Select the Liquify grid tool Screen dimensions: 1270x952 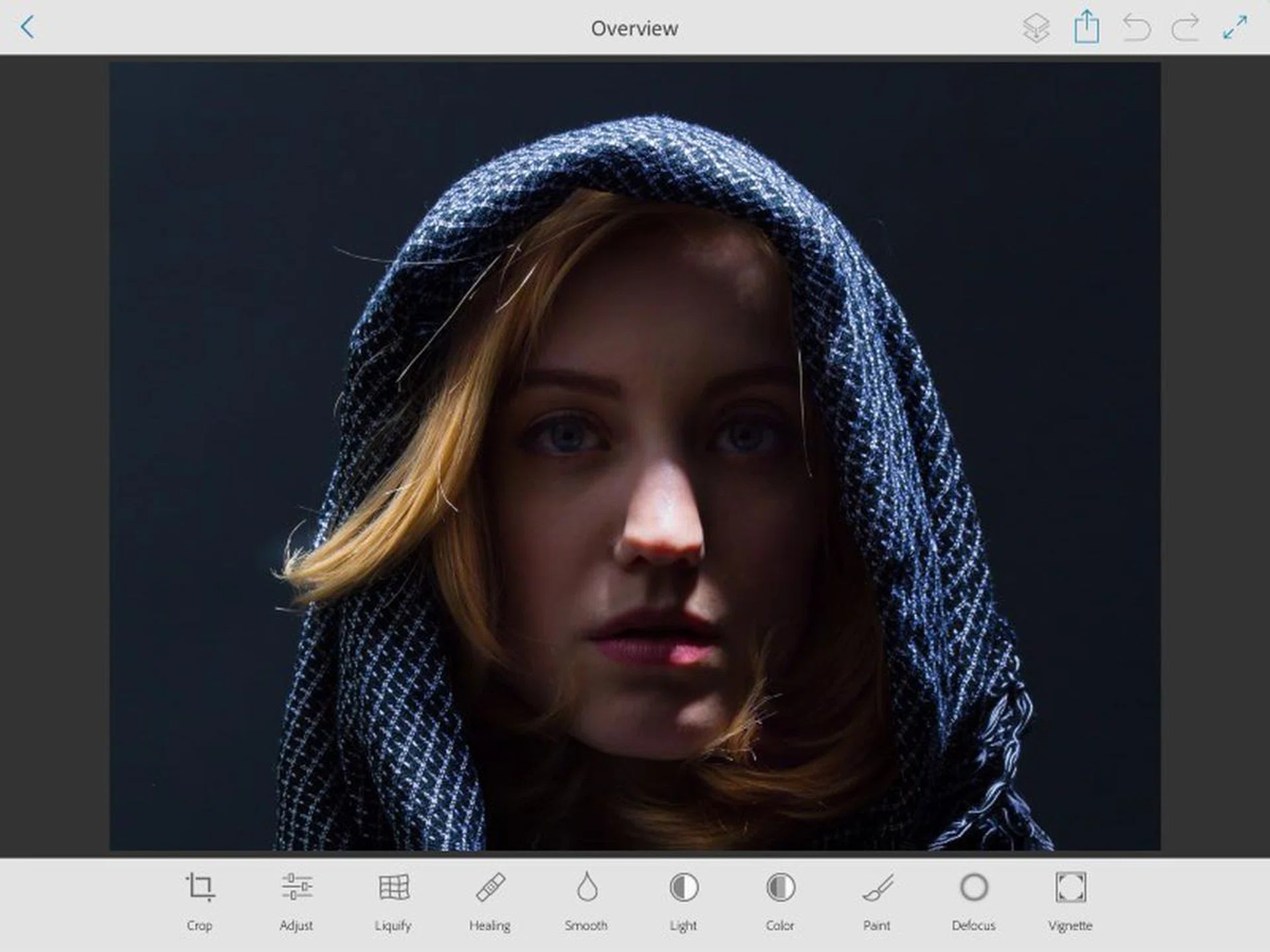click(x=394, y=887)
